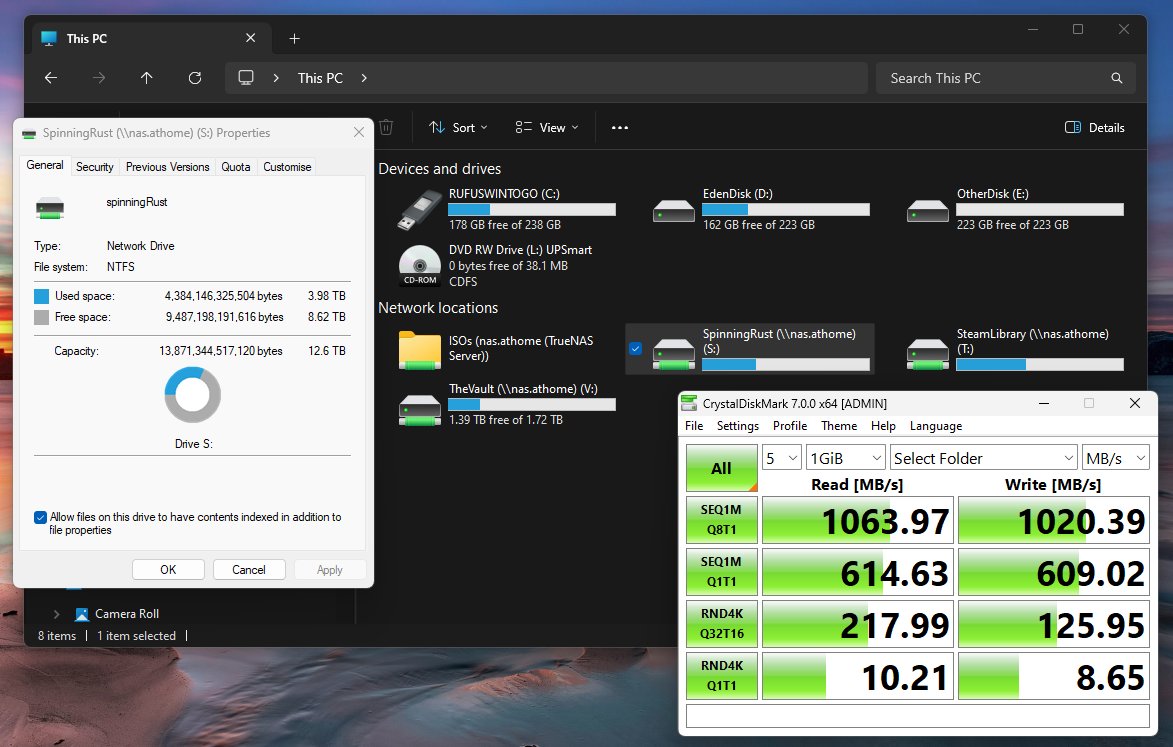Image resolution: width=1173 pixels, height=747 pixels.
Task: Open the ISOs network folder icon
Action: (x=419, y=349)
